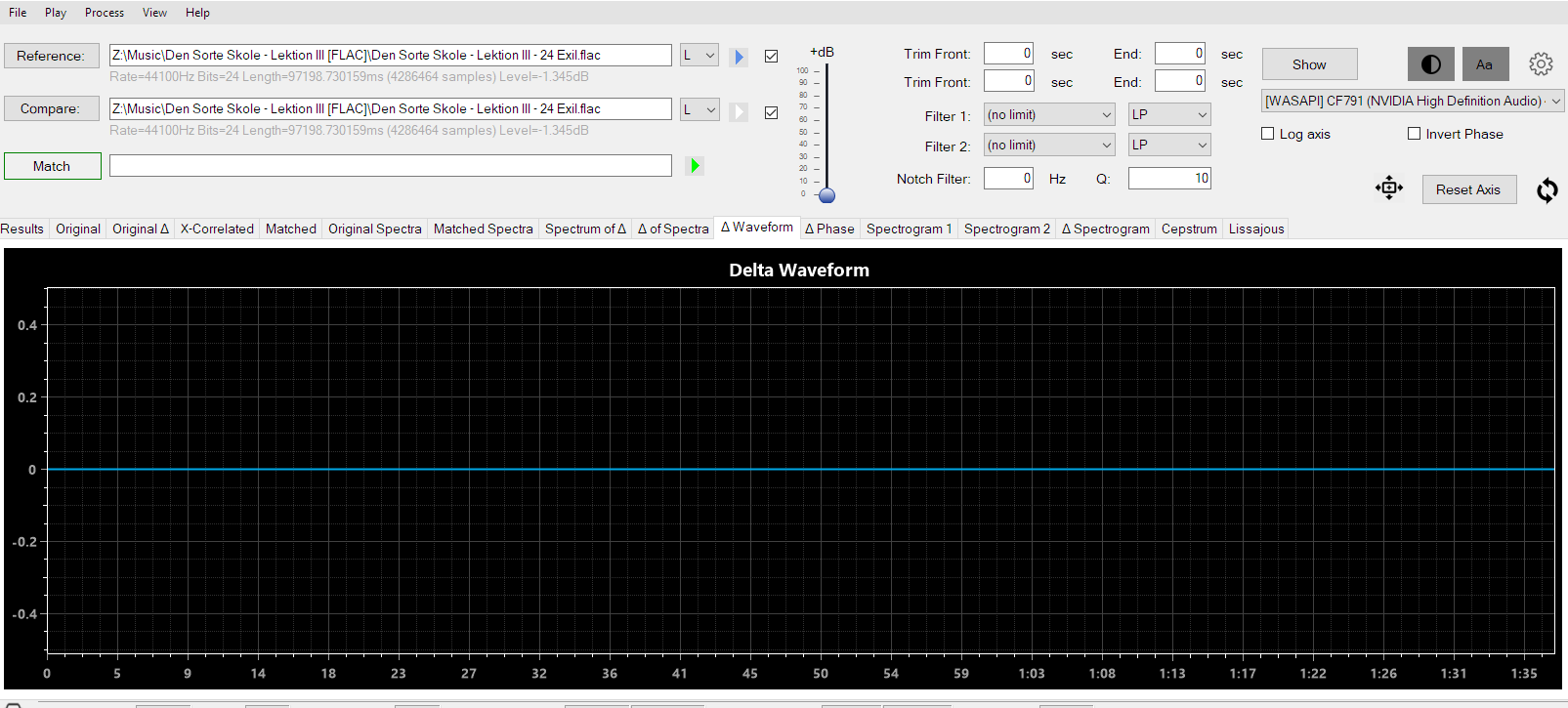Image resolution: width=1568 pixels, height=708 pixels.
Task: Switch to the Spectrogram 2 tab
Action: pos(1007,229)
